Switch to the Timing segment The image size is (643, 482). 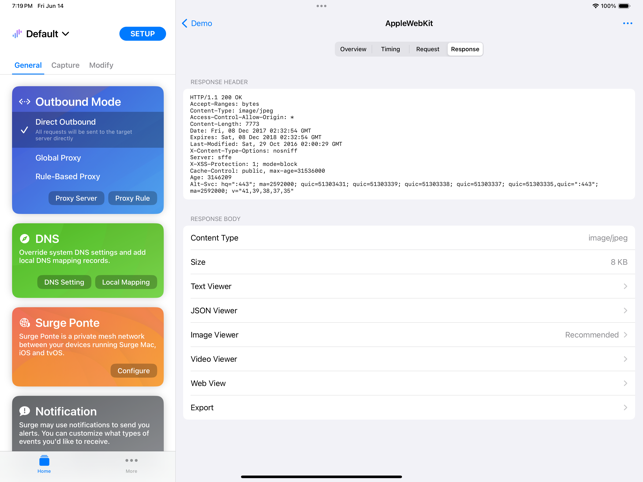tap(390, 49)
